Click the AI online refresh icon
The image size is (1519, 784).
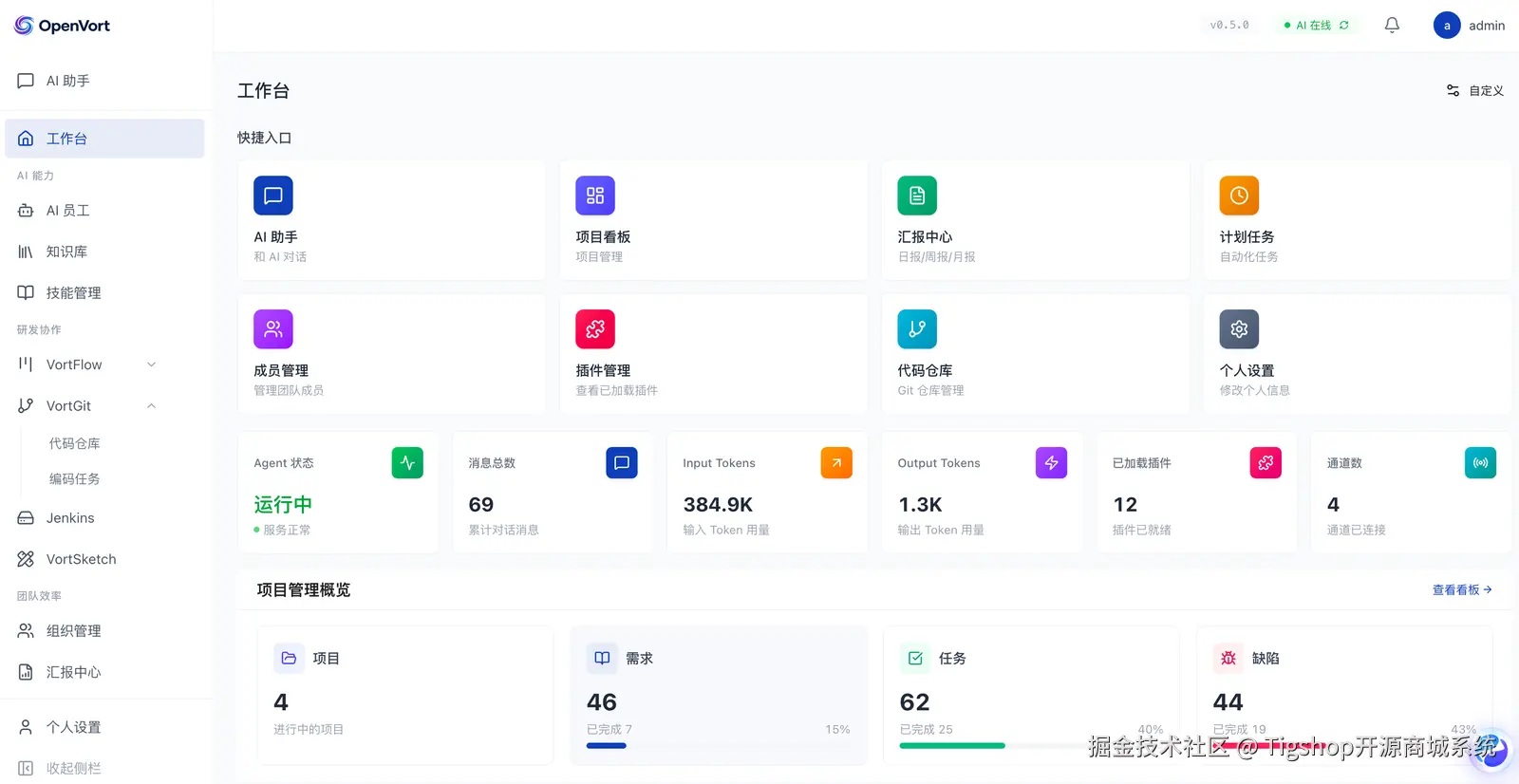(1344, 26)
